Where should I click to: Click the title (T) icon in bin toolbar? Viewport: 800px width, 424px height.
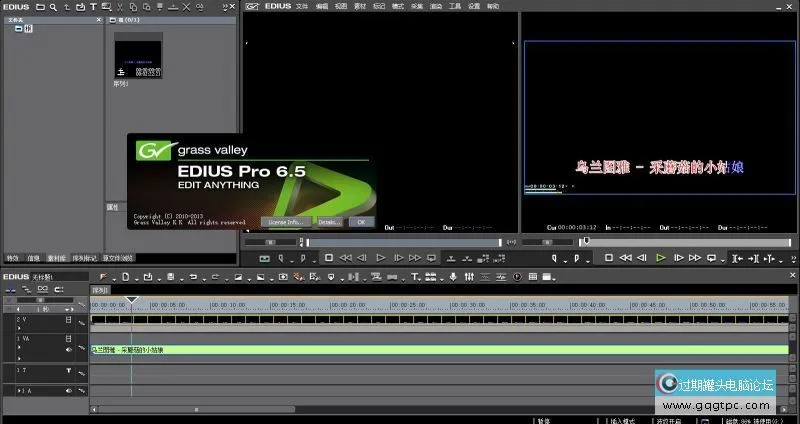click(93, 6)
